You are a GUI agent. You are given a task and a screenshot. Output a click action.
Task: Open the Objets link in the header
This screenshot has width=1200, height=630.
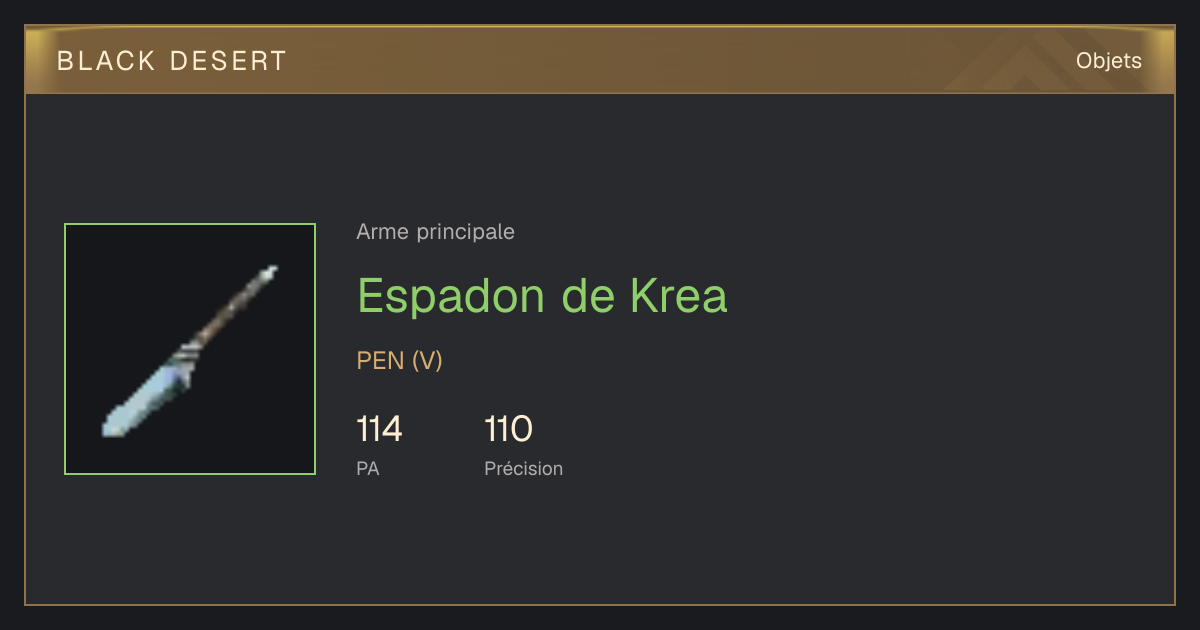click(x=1108, y=60)
